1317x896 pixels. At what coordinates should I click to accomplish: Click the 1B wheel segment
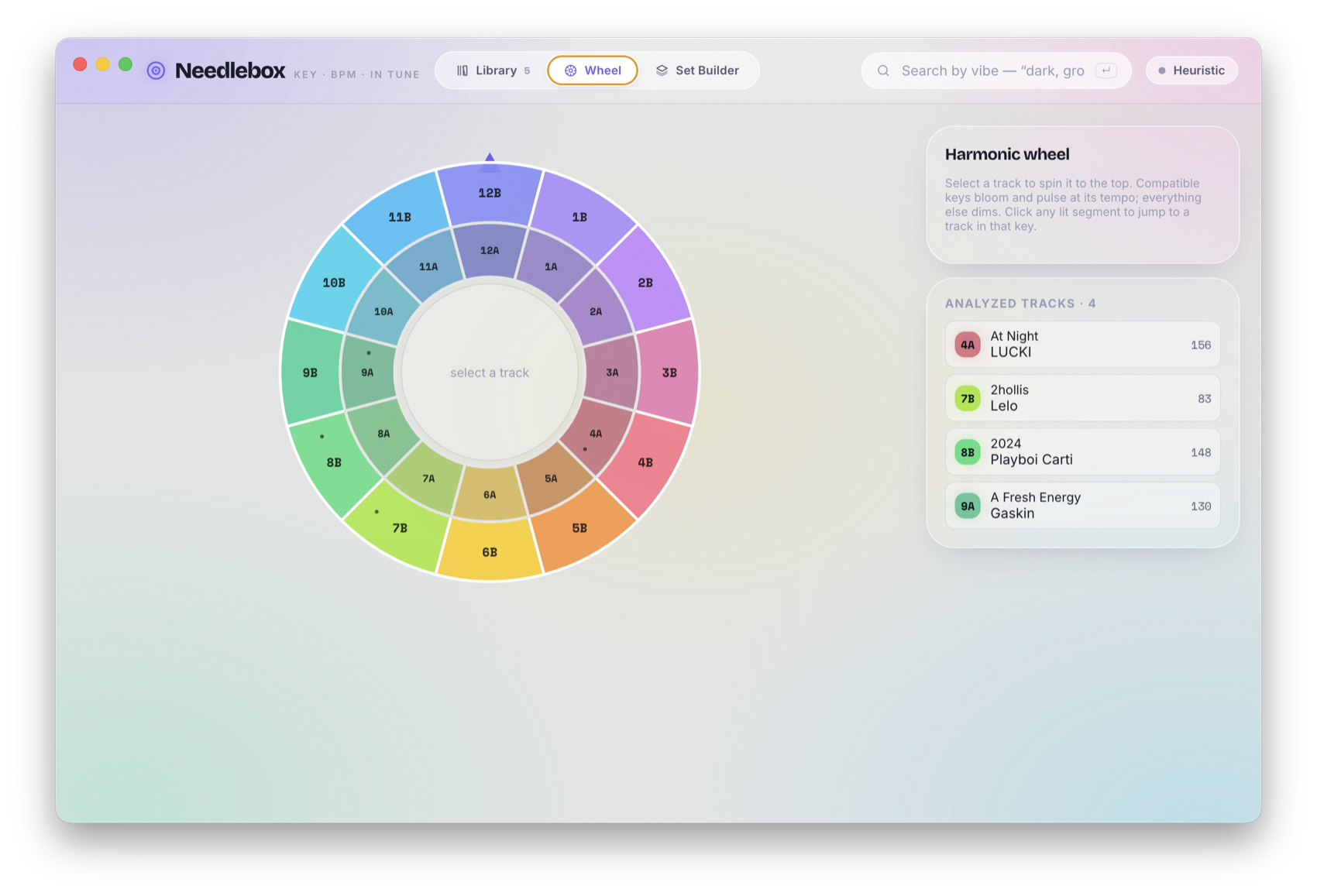[579, 217]
